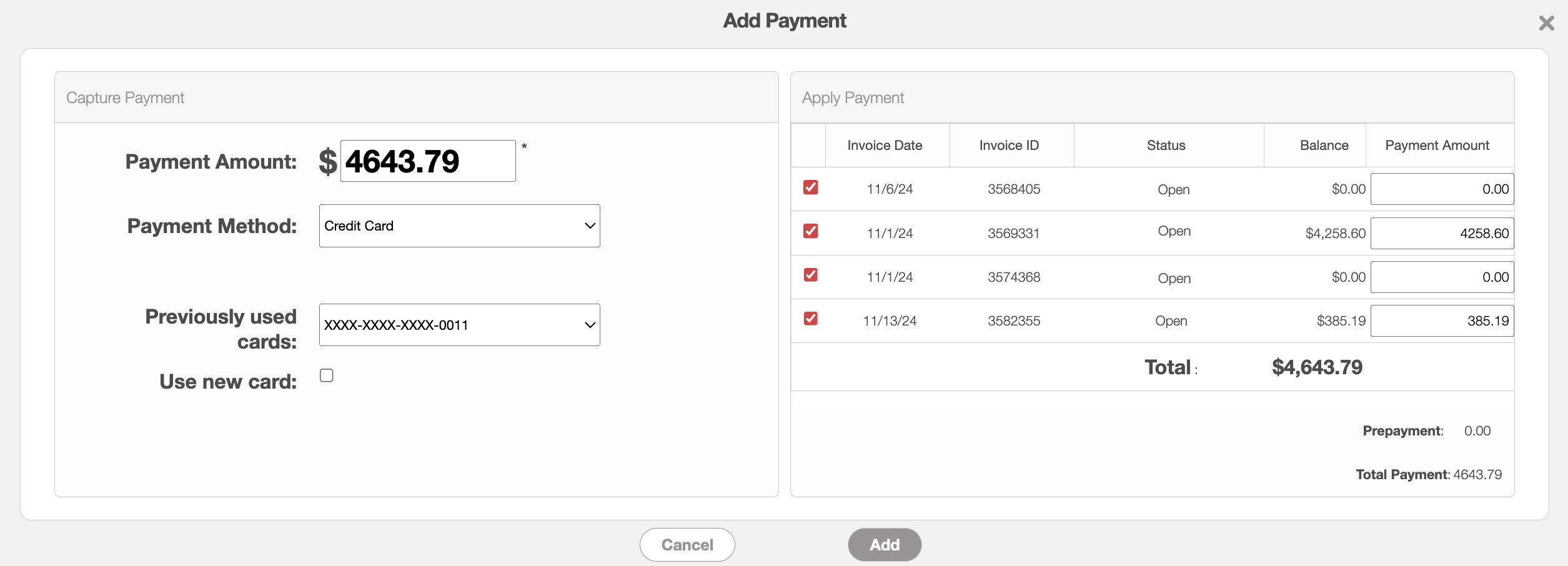
Task: Click the Invoice ID column header
Action: (x=1009, y=146)
